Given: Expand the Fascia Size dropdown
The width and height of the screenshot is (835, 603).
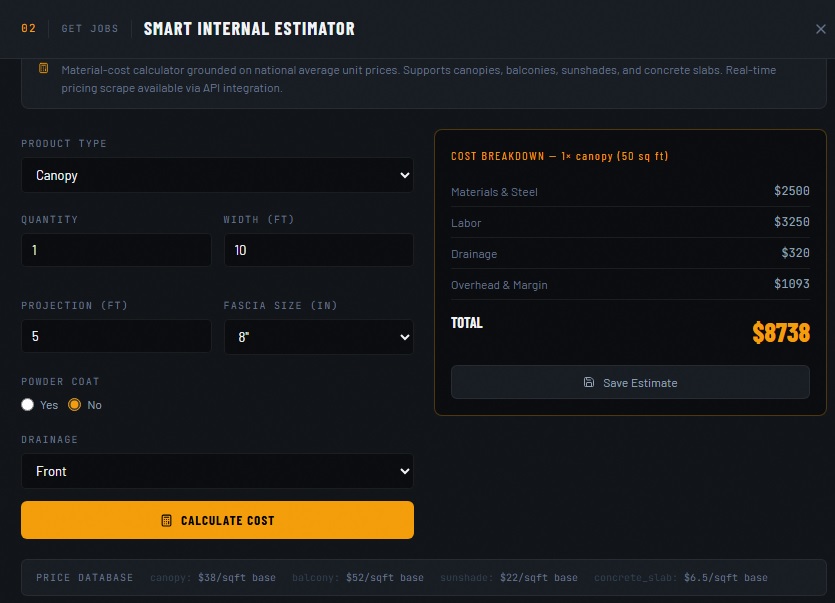Looking at the screenshot, I should click(318, 337).
